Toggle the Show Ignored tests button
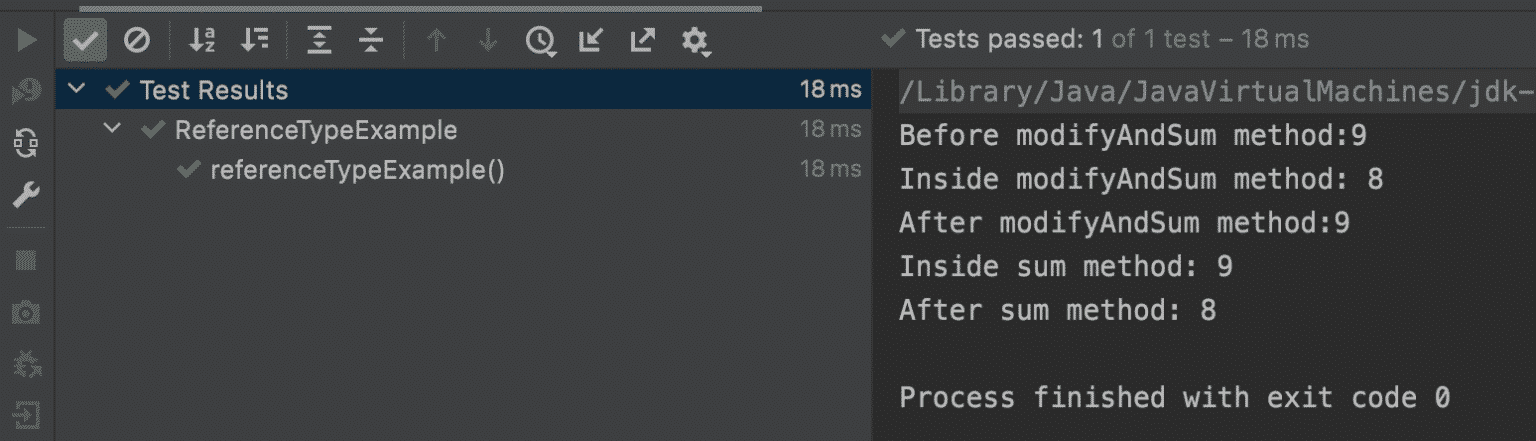This screenshot has width=1536, height=441. (x=137, y=40)
